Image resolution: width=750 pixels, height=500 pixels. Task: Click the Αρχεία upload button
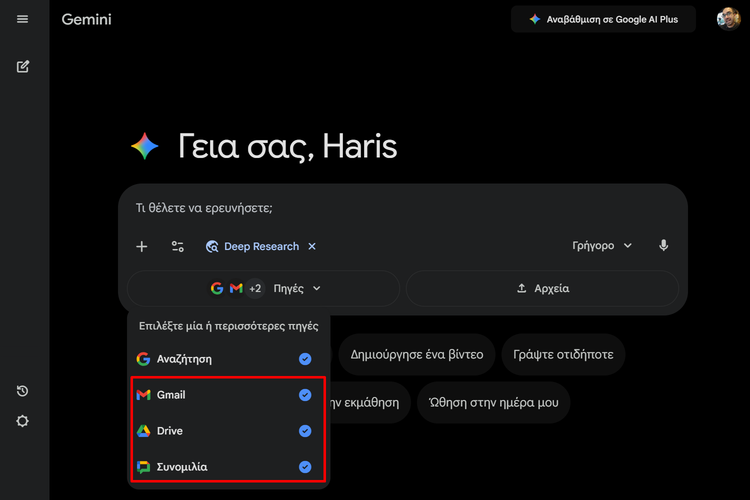(x=543, y=288)
